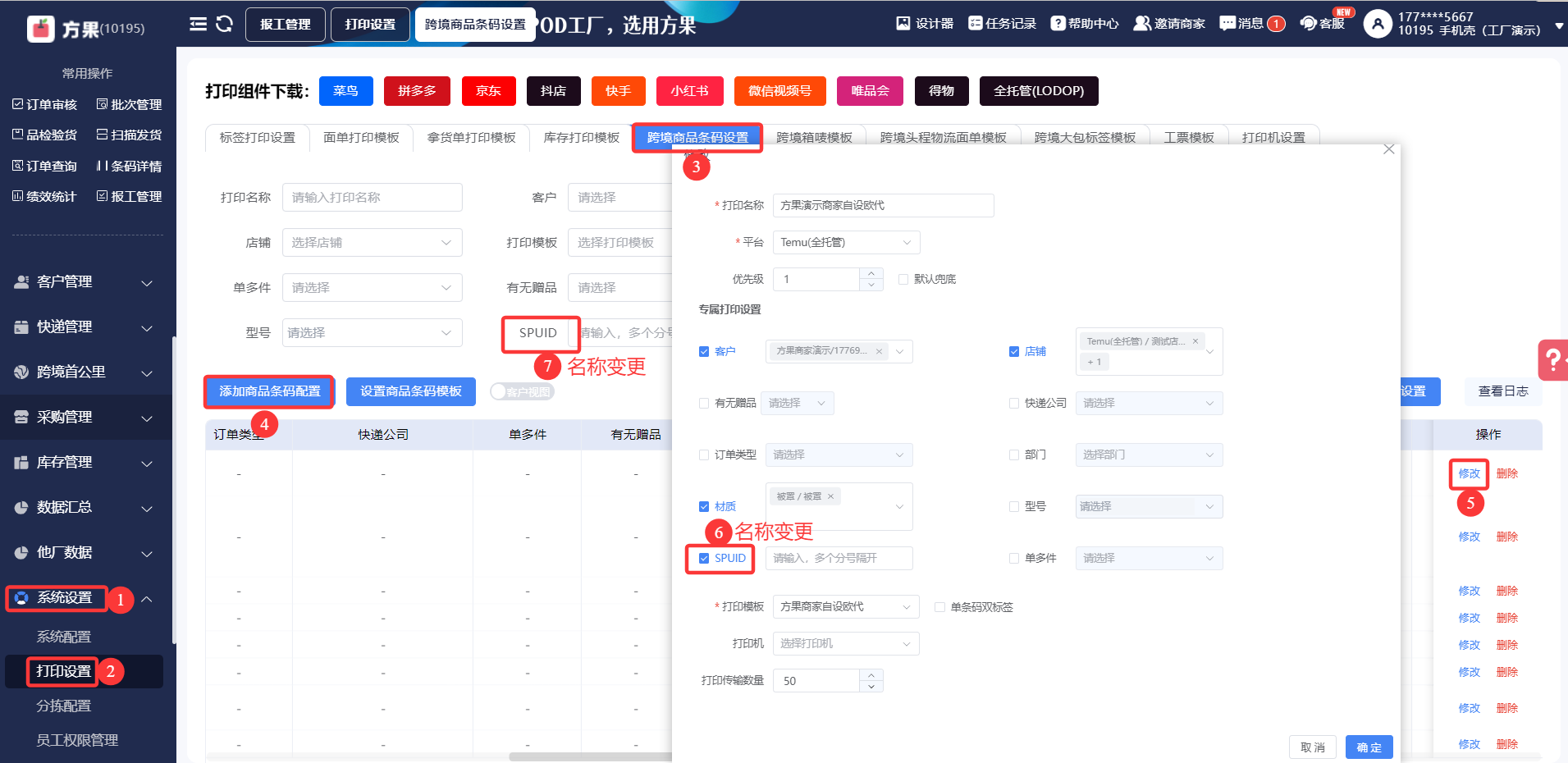This screenshot has height=763, width=1568.
Task: Click the refresh icon in the top bar
Action: 224,24
